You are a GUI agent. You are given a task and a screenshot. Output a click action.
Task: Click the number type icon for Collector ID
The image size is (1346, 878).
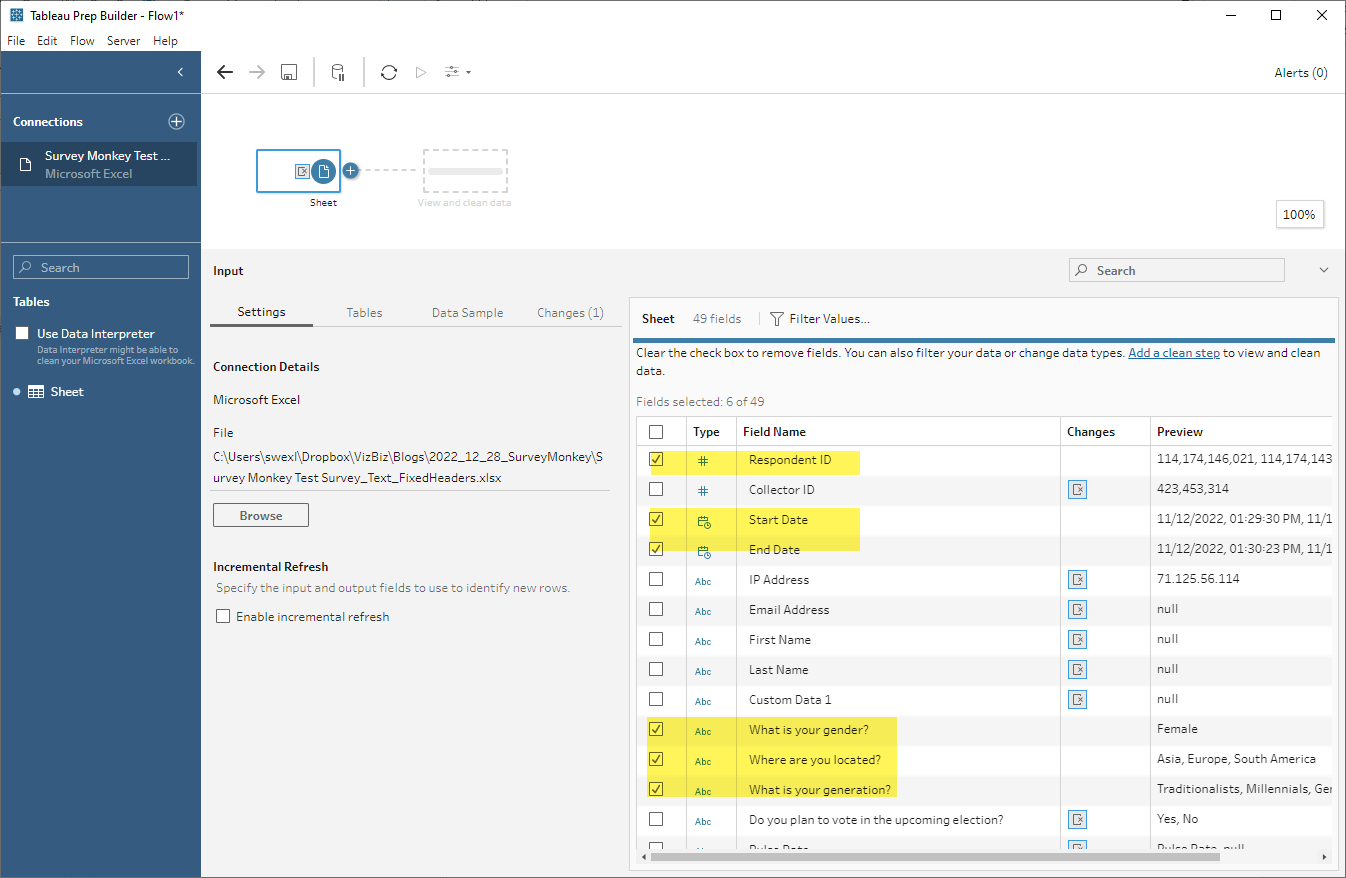(x=703, y=491)
